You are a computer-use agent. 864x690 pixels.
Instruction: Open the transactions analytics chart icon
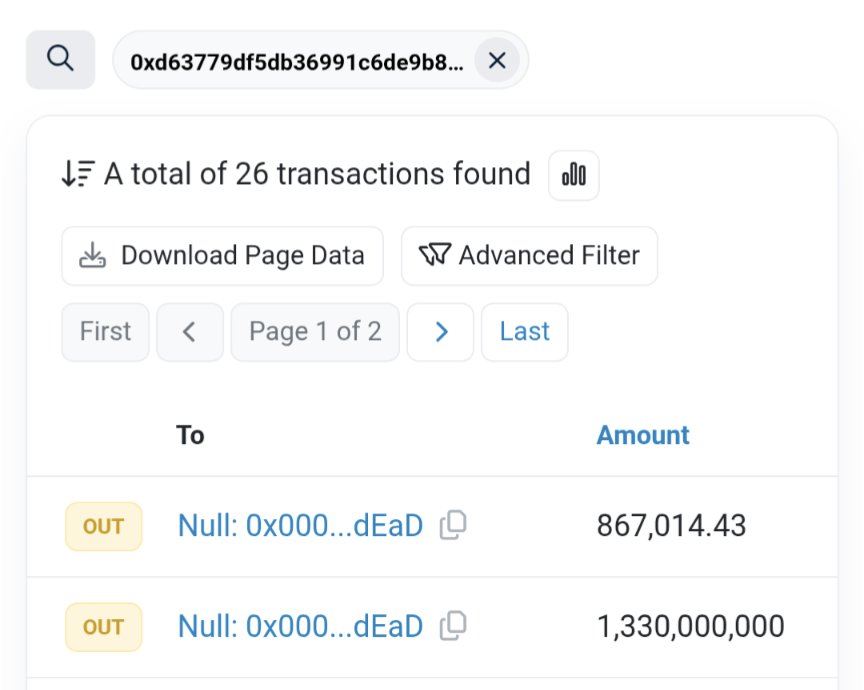tap(574, 175)
